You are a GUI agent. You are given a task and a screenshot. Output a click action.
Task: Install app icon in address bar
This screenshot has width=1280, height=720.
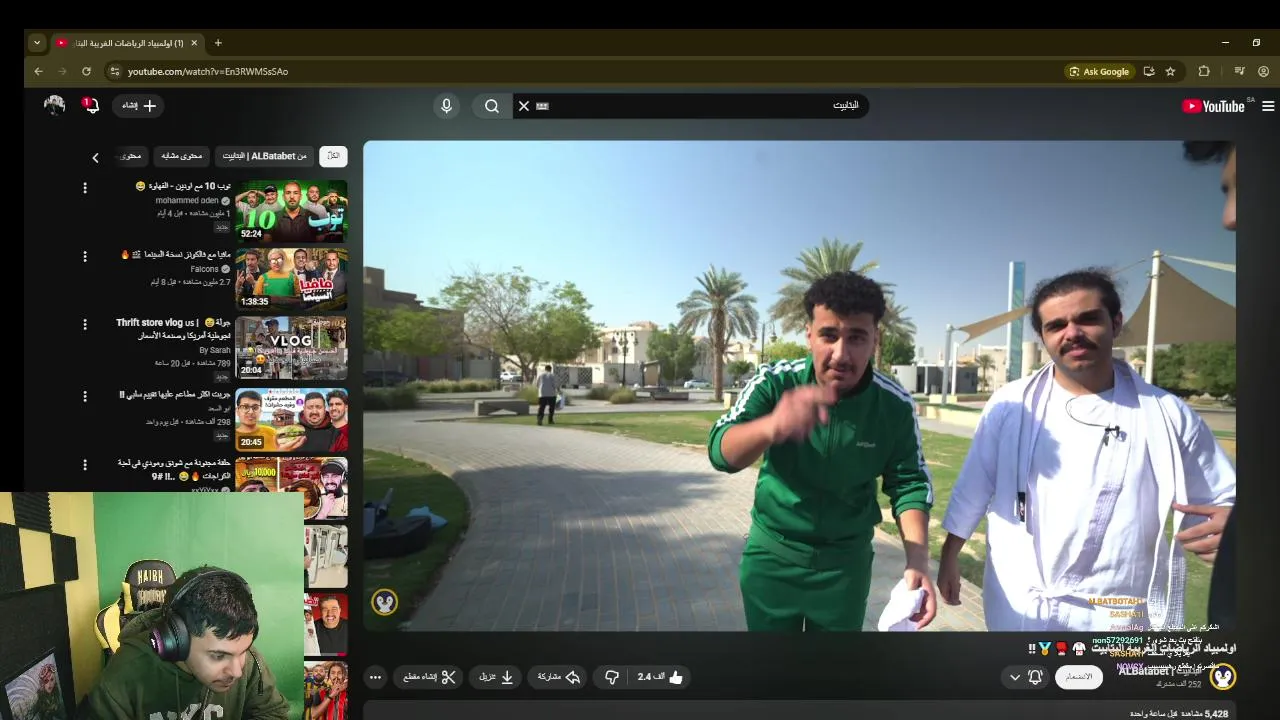[x=1149, y=71]
